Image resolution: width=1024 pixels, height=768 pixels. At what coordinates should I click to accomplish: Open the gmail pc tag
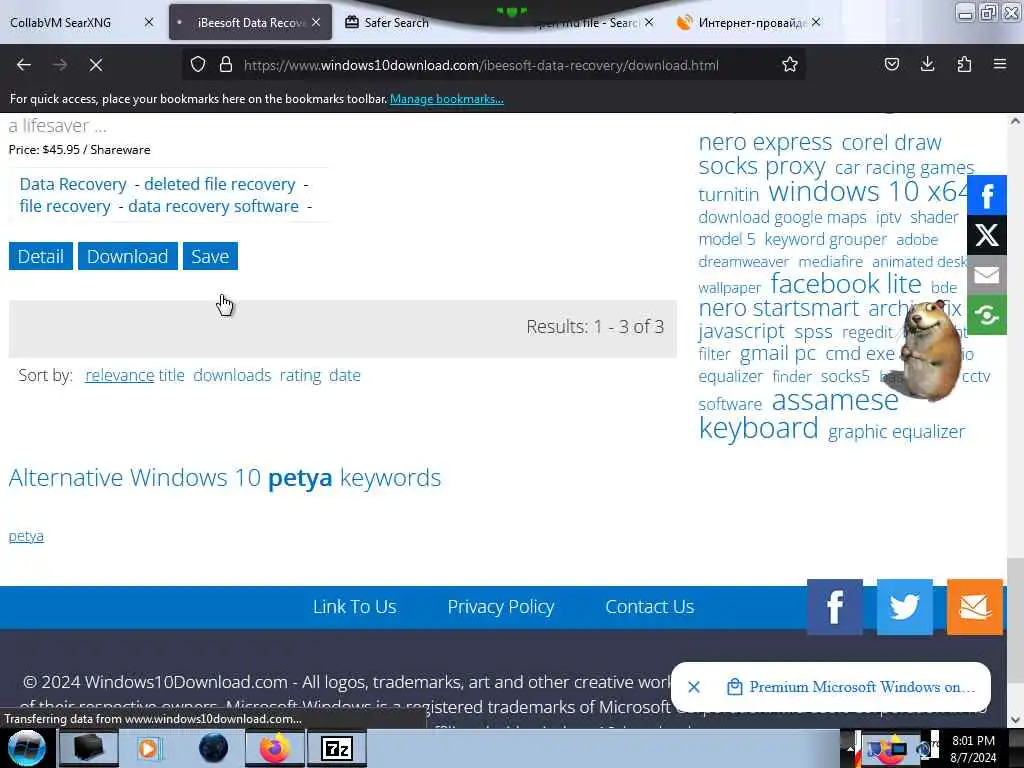point(778,354)
